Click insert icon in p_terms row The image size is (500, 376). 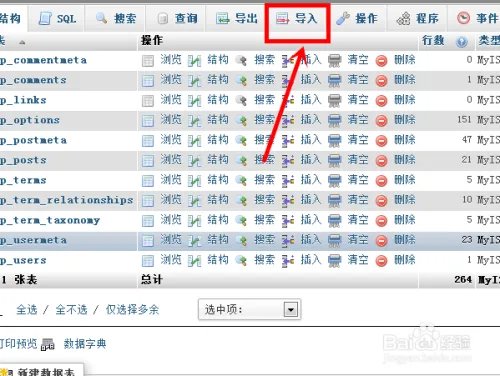[x=288, y=181]
